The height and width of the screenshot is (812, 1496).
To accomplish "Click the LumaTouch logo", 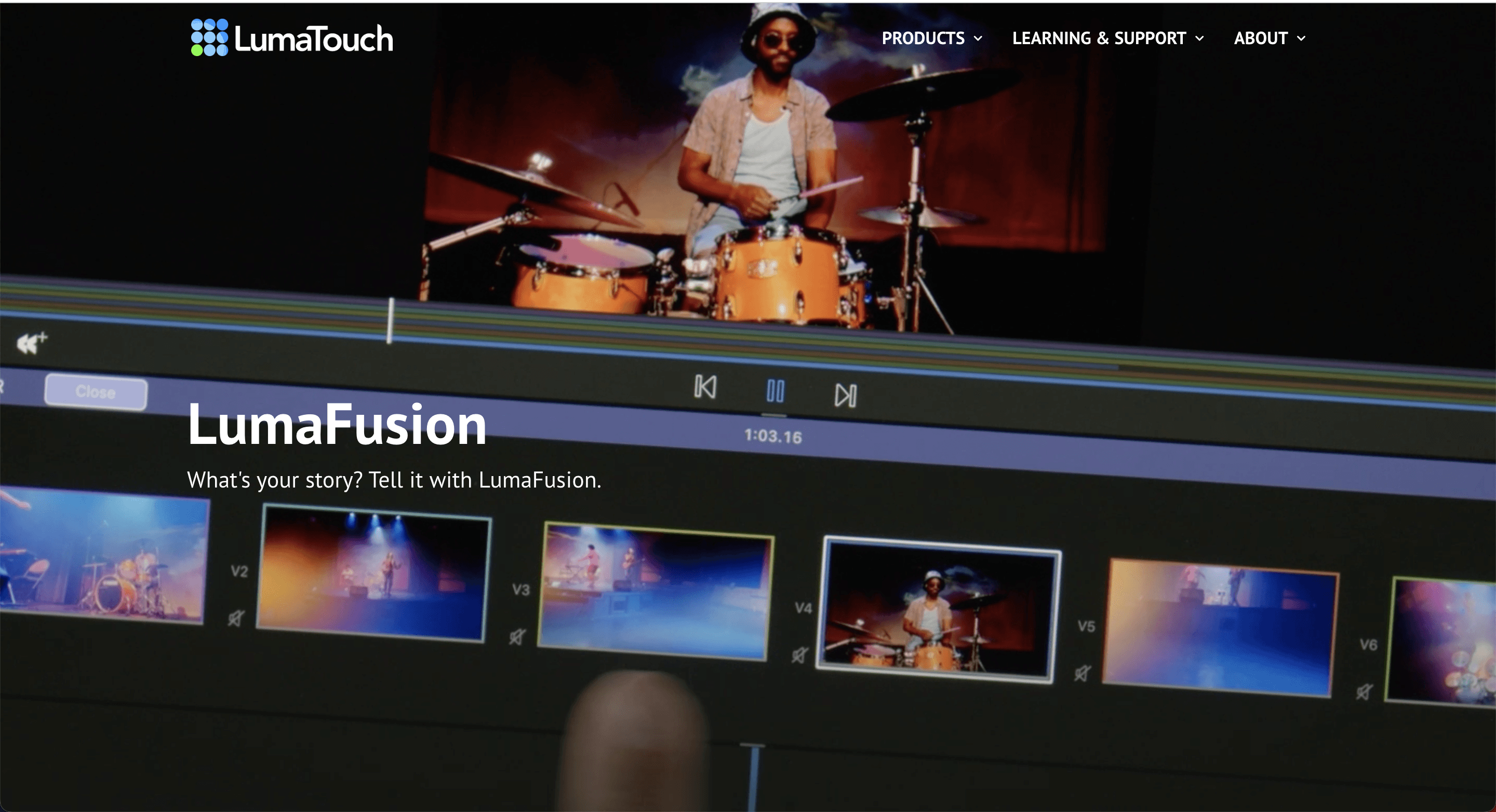I will (x=291, y=38).
